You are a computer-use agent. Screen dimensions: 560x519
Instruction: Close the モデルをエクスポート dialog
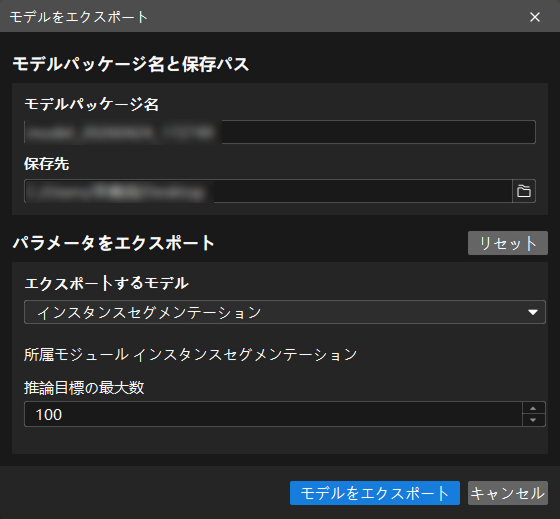pyautogui.click(x=535, y=17)
